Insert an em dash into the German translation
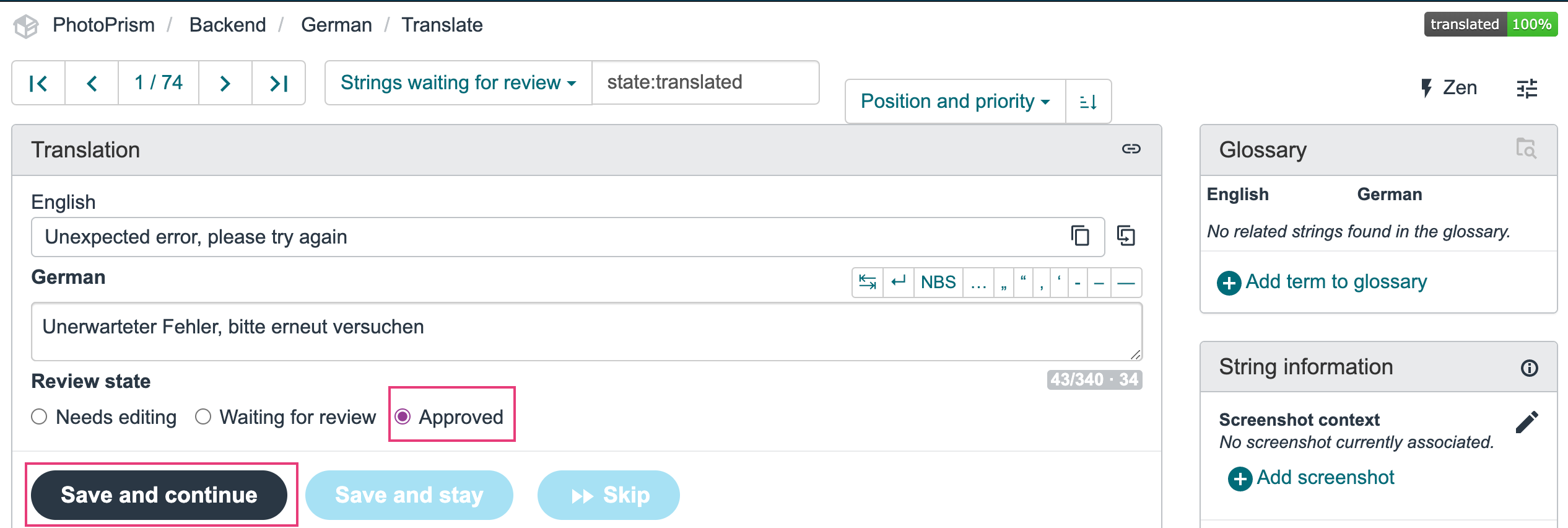1568x528 pixels. coord(1126,282)
